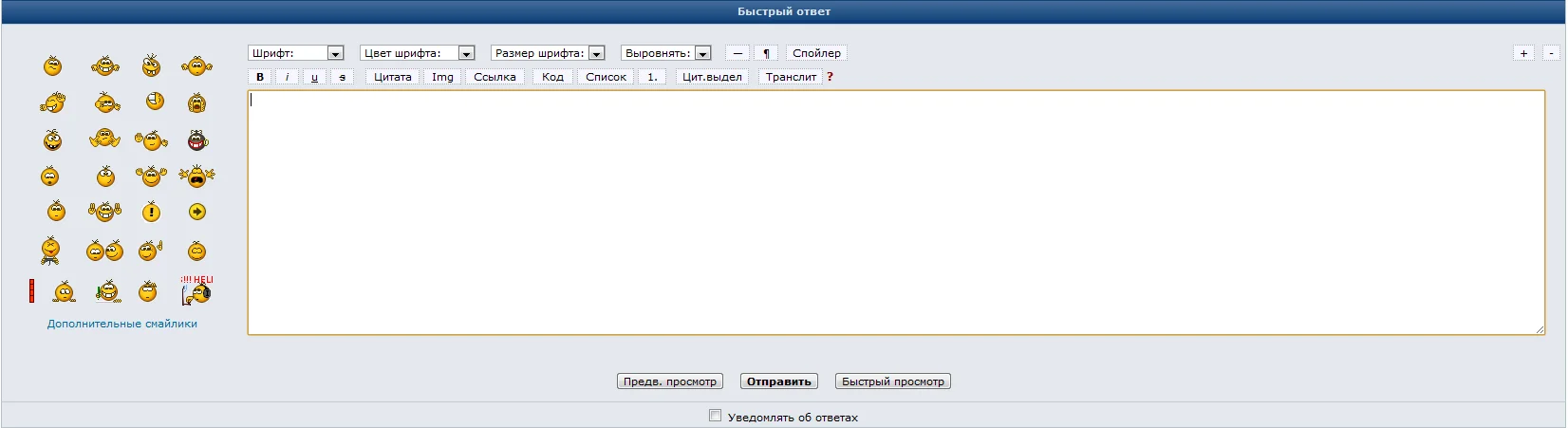Image resolution: width=1568 pixels, height=428 pixels.
Task: Open the Выровнять alignment dropdown
Action: click(665, 53)
